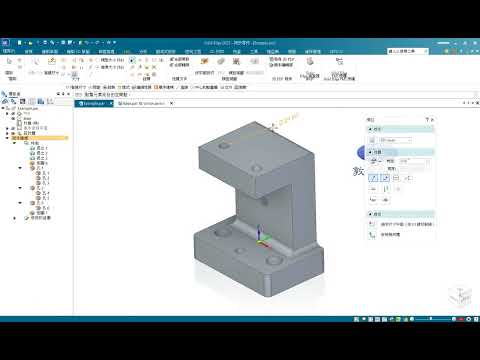480x360 pixels.
Task: Select the rectangle-style dimension toggle in panel
Action: pyautogui.click(x=396, y=178)
